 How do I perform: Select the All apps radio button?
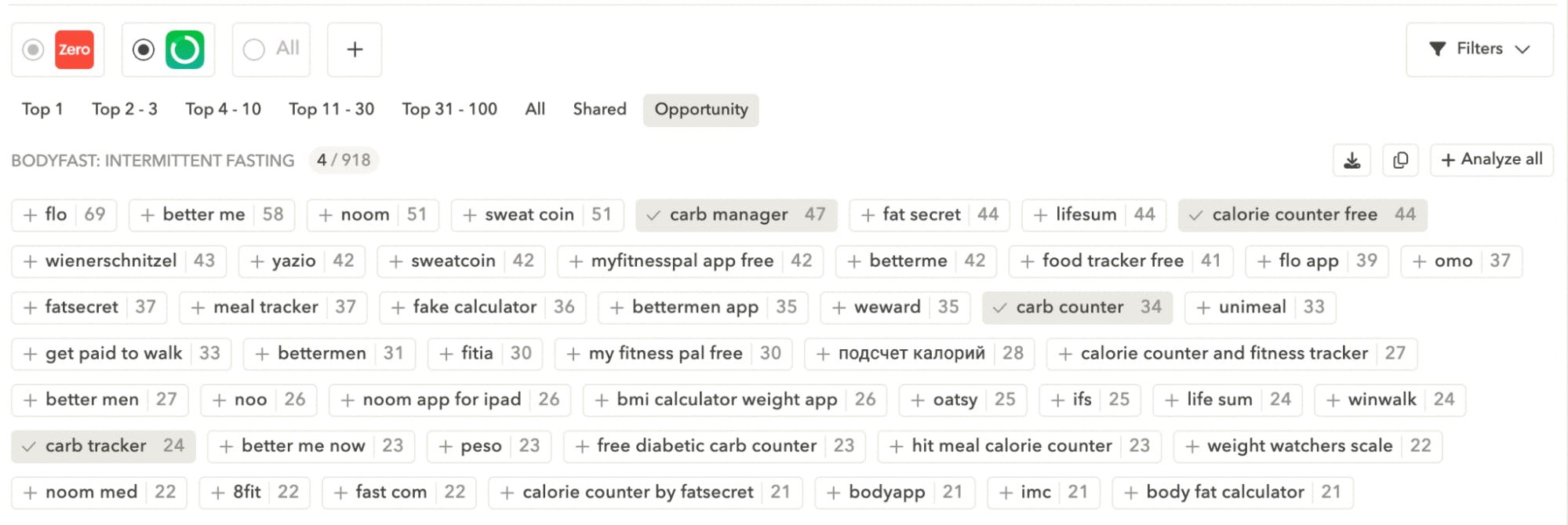[x=253, y=49]
